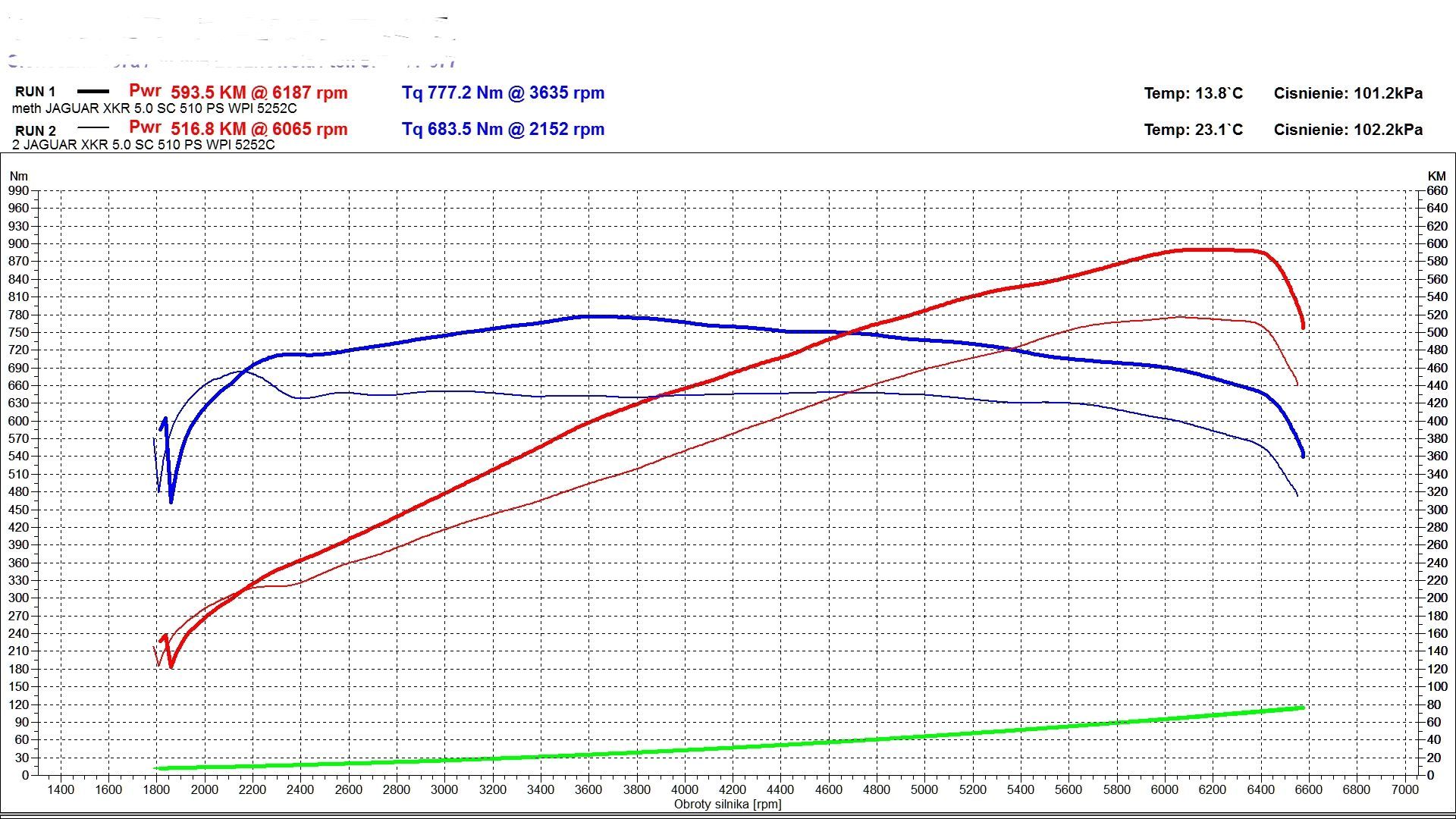Click the Obroty silnika [rpm] axis title
The image size is (1456, 819).
coord(727,804)
